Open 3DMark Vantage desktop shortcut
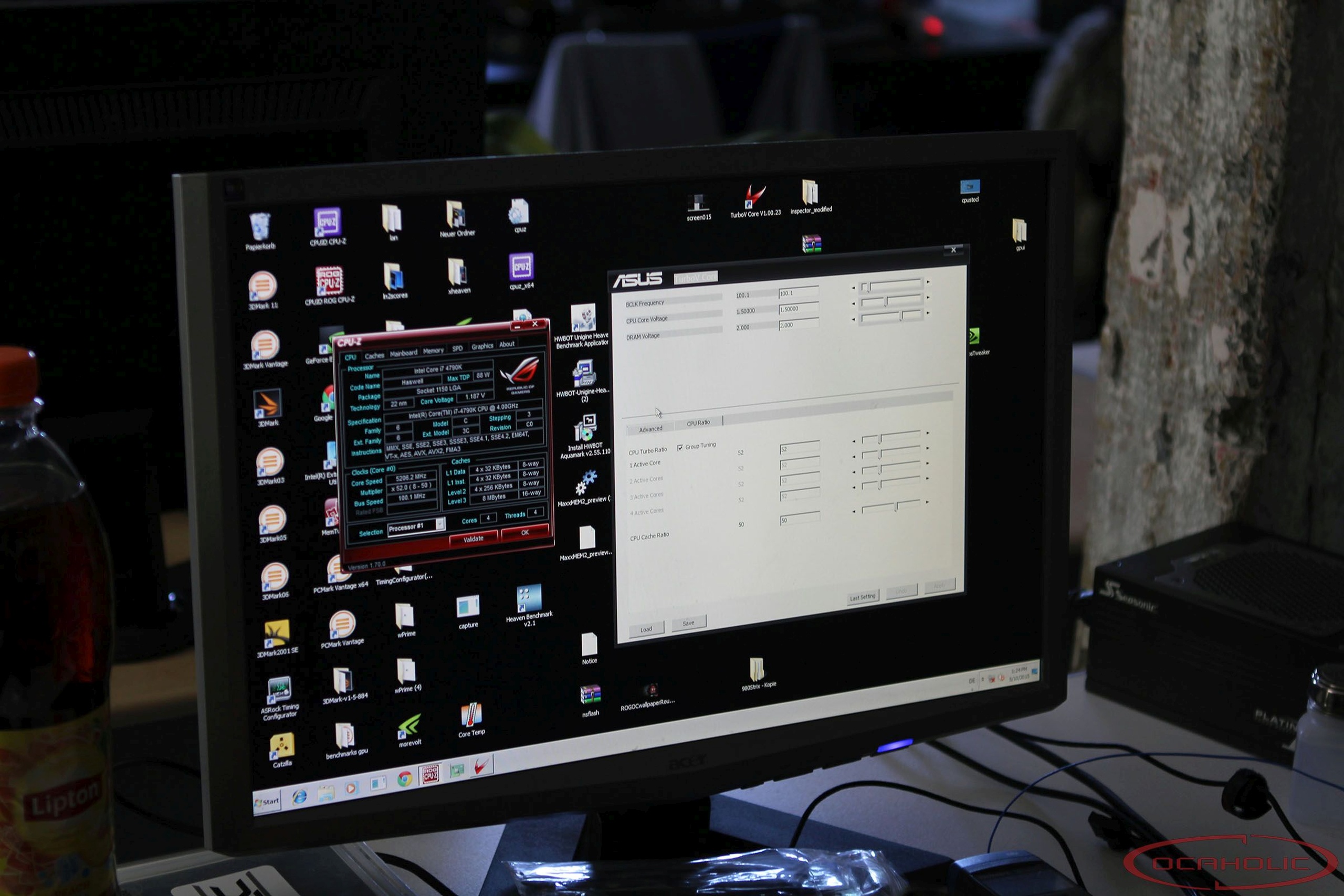 coord(265,345)
